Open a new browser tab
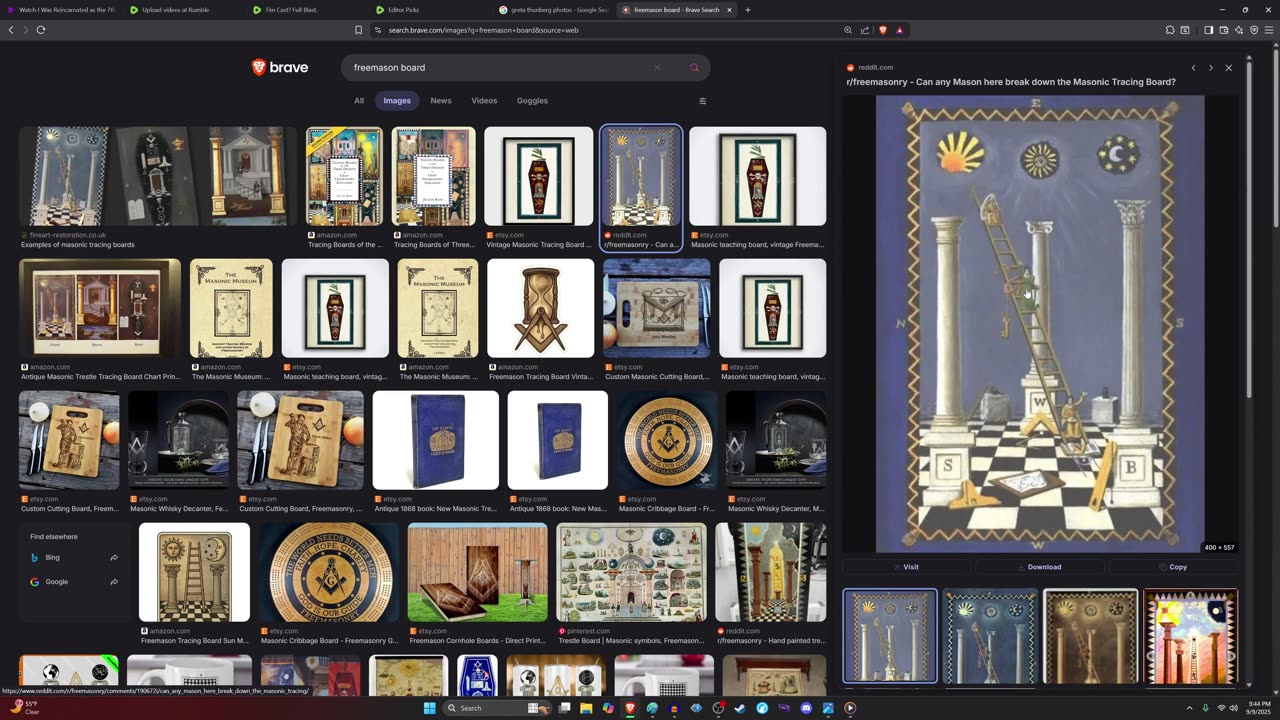 pos(747,10)
